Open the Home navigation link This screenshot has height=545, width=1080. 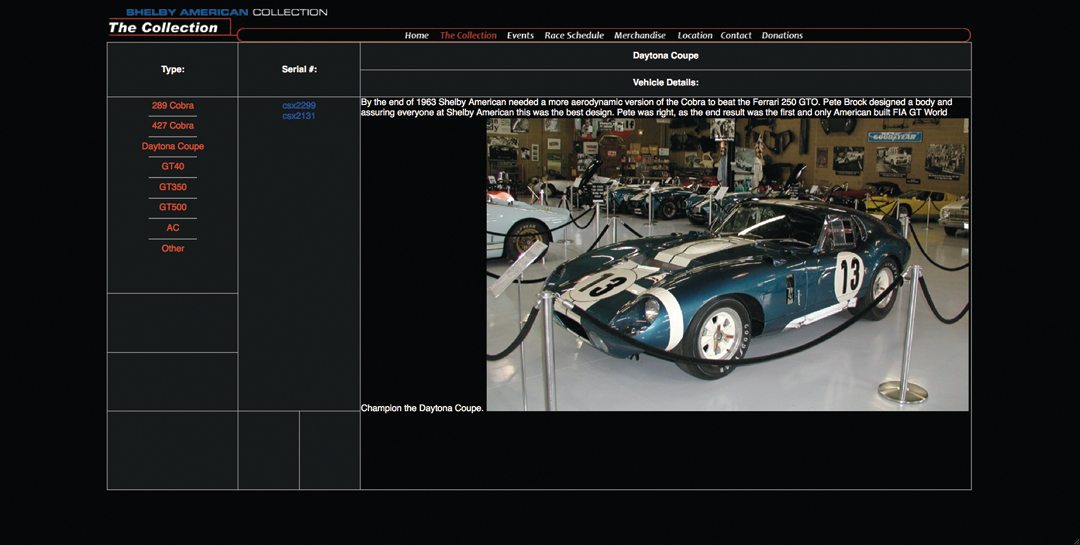[417, 35]
